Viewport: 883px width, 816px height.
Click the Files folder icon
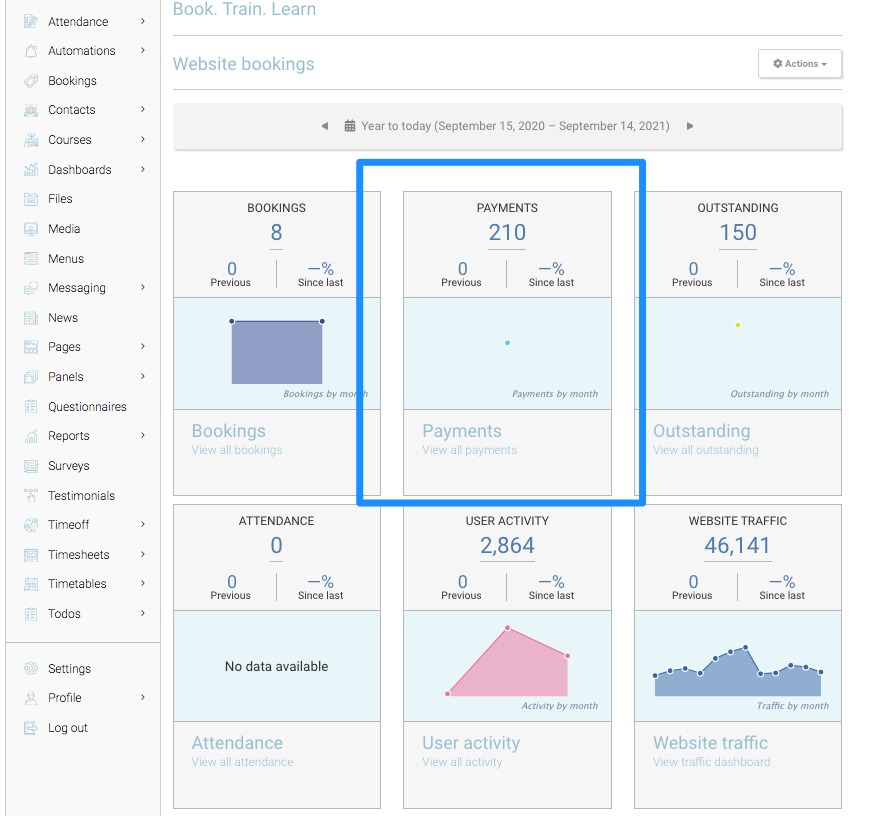(31, 199)
